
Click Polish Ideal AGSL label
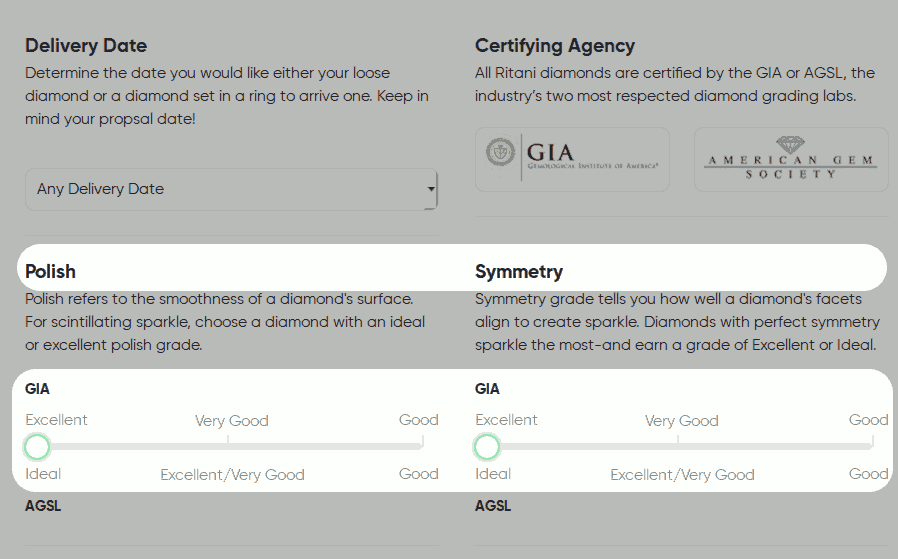43,474
